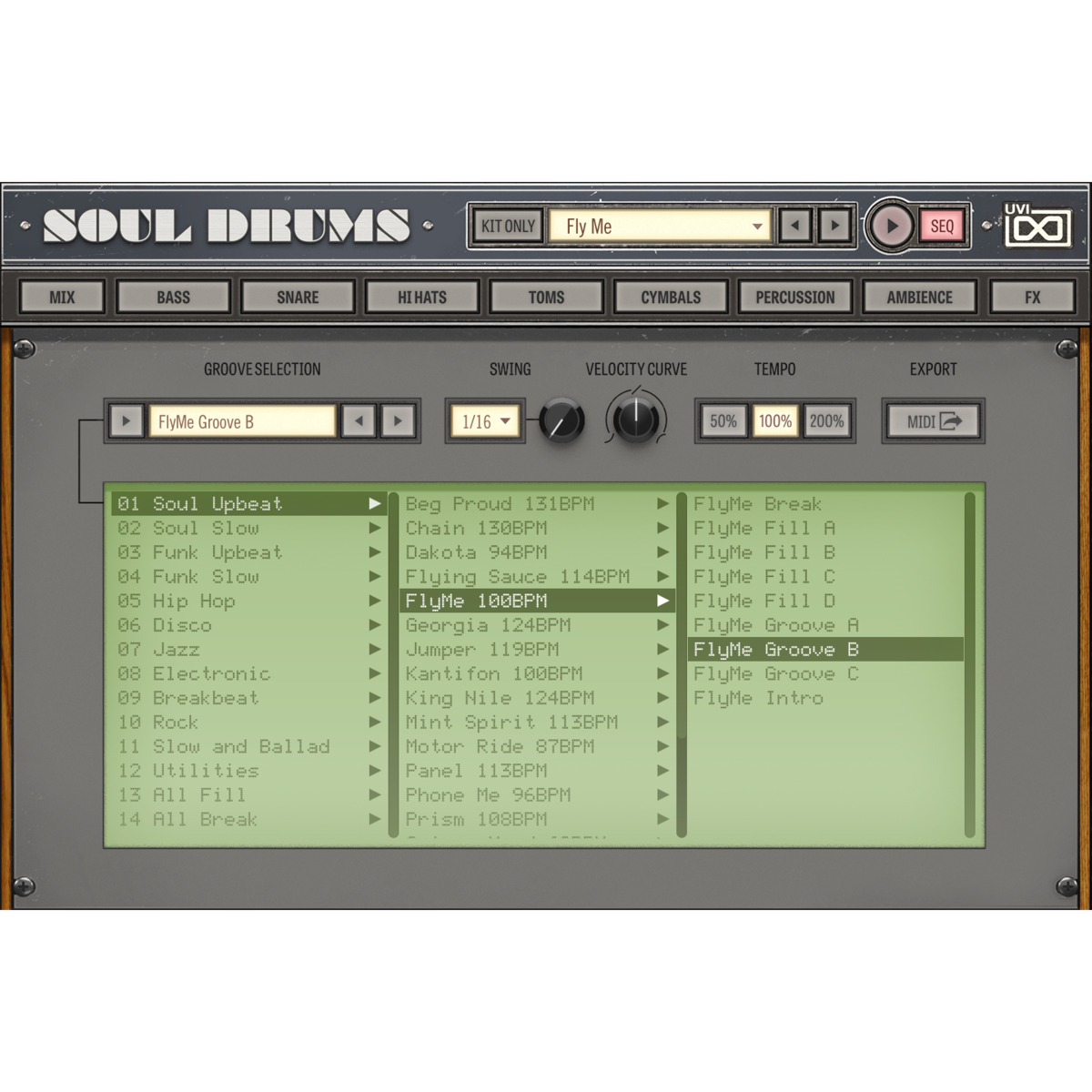The width and height of the screenshot is (1092, 1092).
Task: Switch to the MIX tab
Action: click(x=62, y=297)
